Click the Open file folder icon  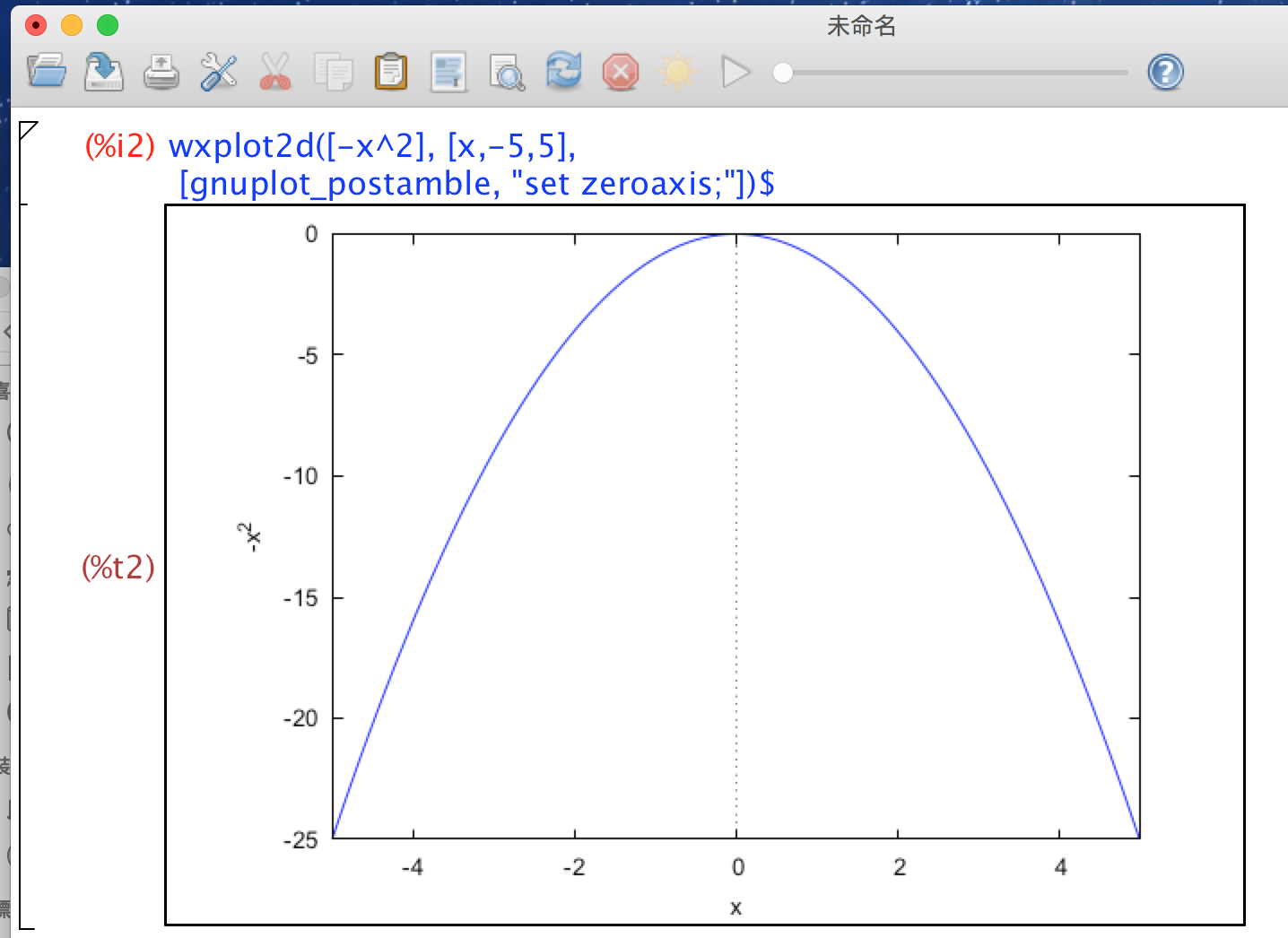(47, 72)
